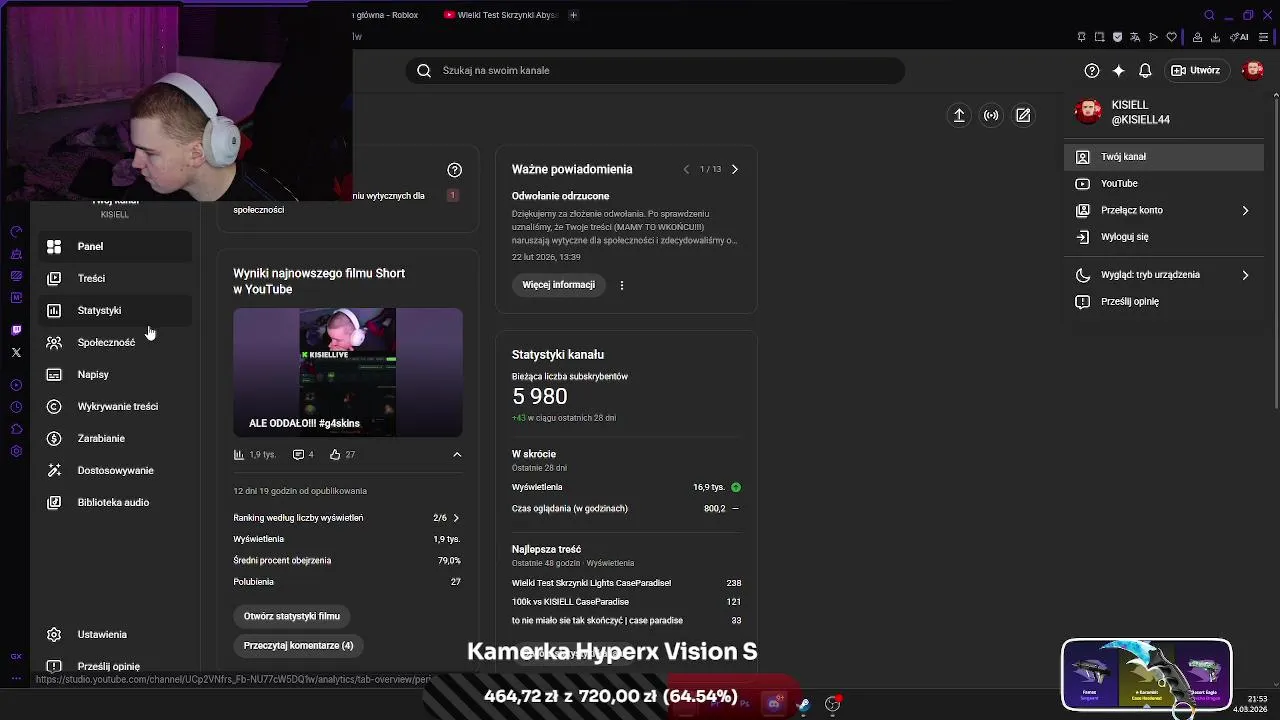Click the browser downloads icon

[x=1216, y=37]
